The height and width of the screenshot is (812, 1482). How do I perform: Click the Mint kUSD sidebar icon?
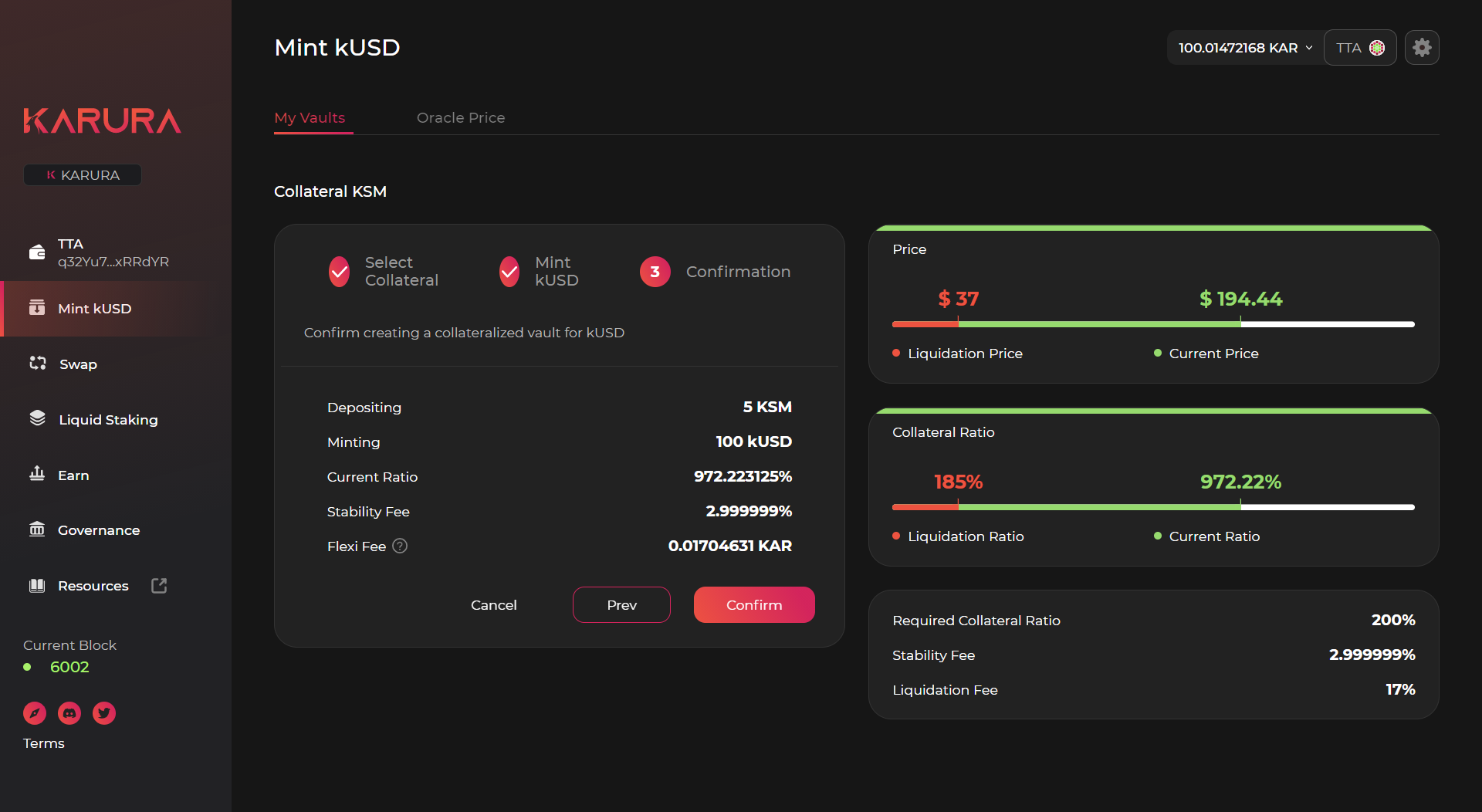pyautogui.click(x=37, y=308)
